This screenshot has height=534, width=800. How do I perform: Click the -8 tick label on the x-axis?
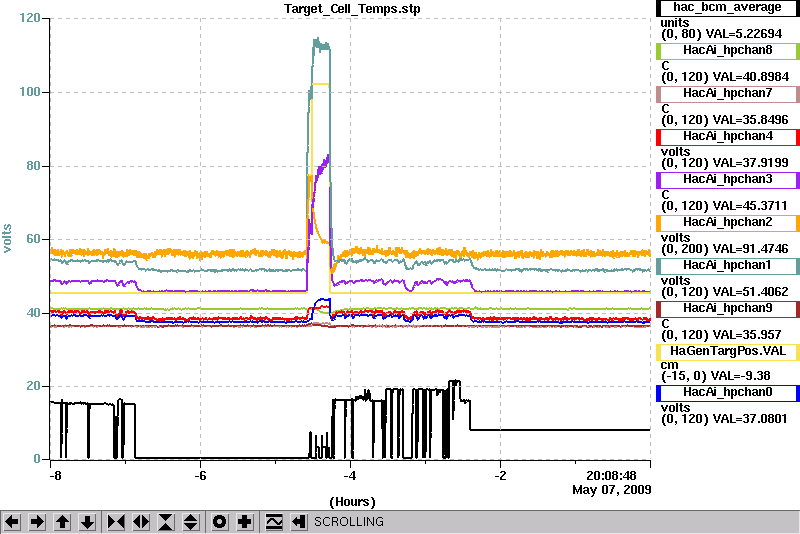(x=55, y=476)
